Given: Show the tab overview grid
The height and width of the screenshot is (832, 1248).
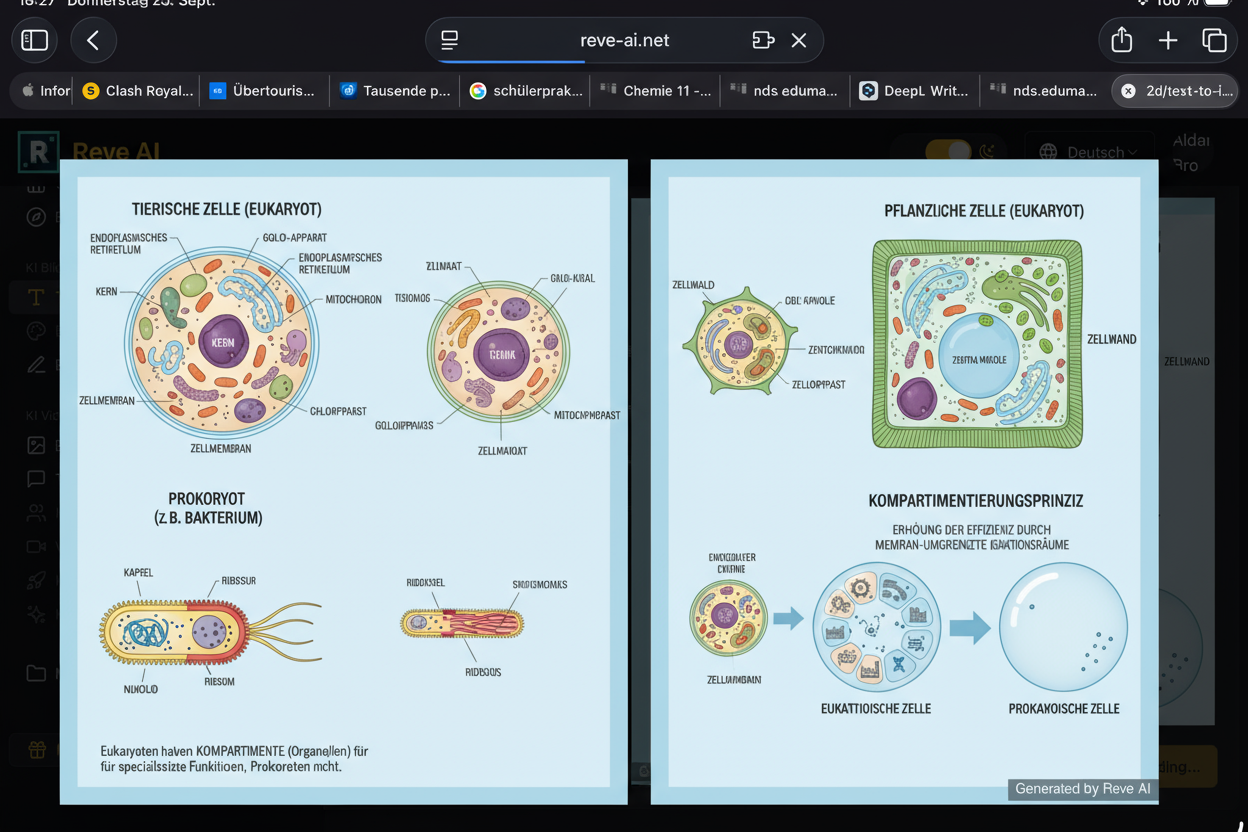Looking at the screenshot, I should pyautogui.click(x=1214, y=40).
